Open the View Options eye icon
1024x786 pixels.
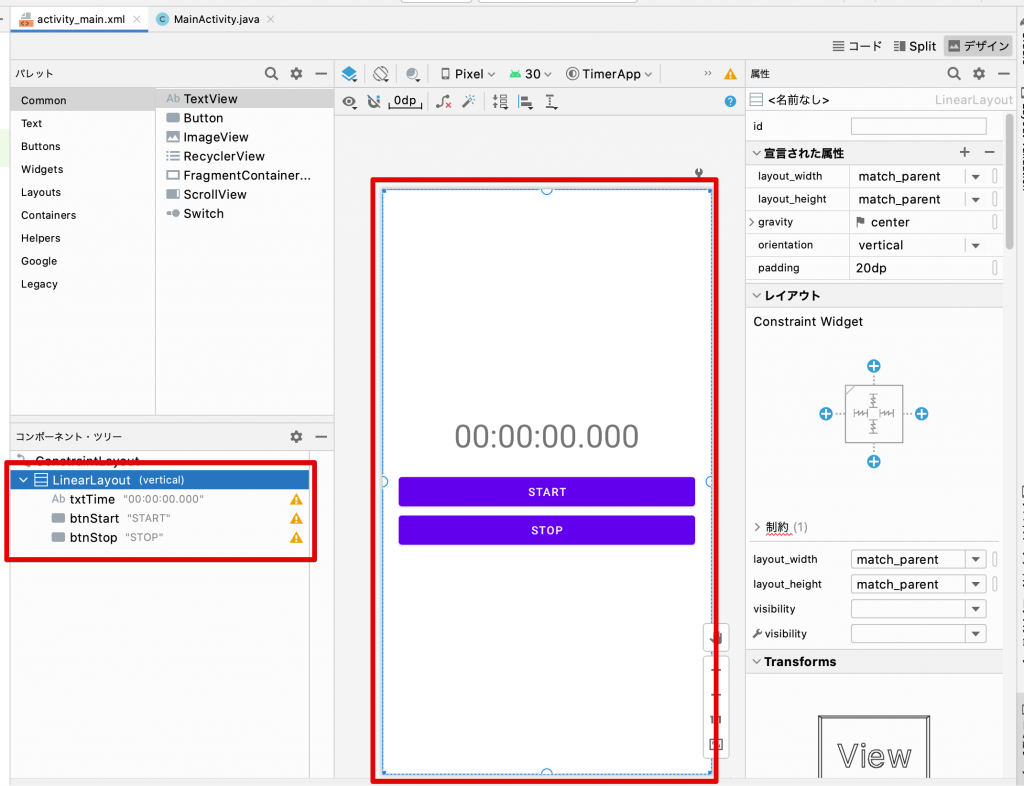pyautogui.click(x=350, y=101)
